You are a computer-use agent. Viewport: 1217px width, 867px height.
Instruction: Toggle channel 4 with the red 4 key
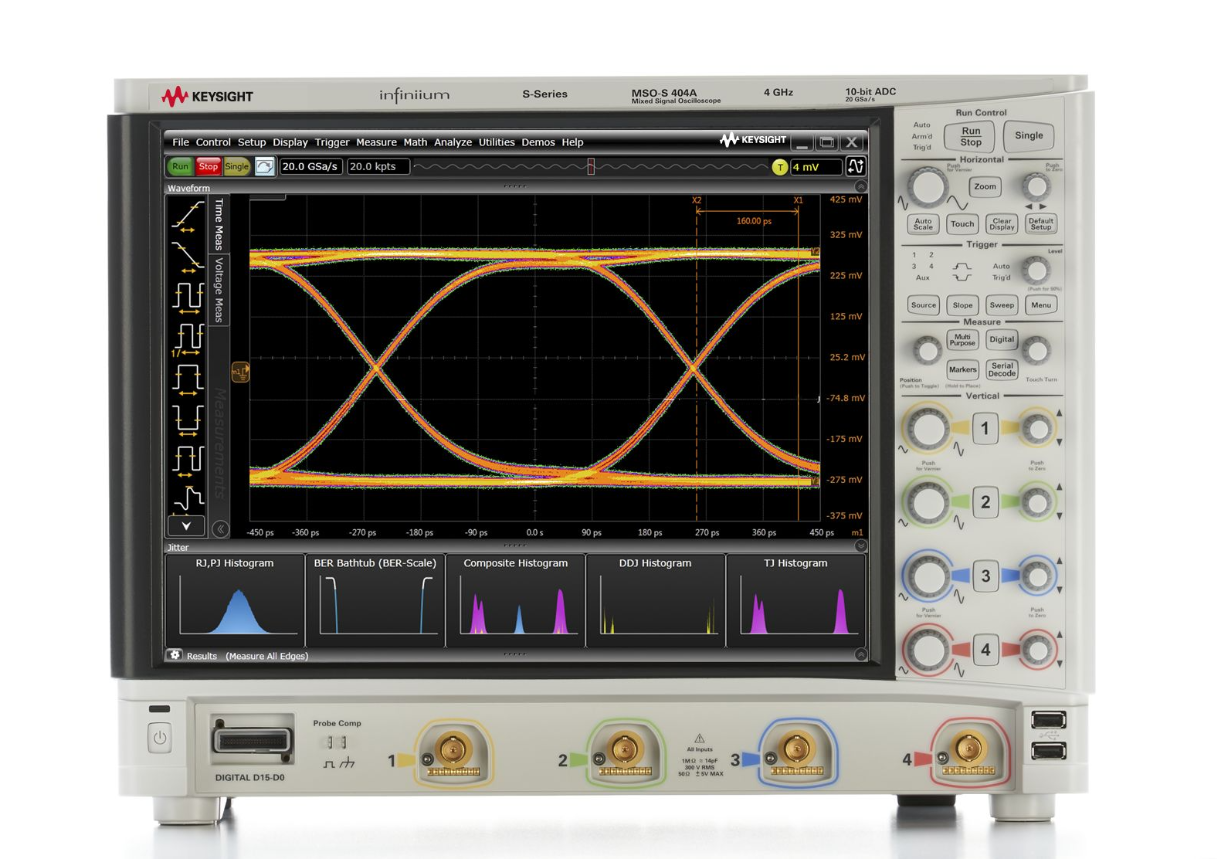coord(985,650)
